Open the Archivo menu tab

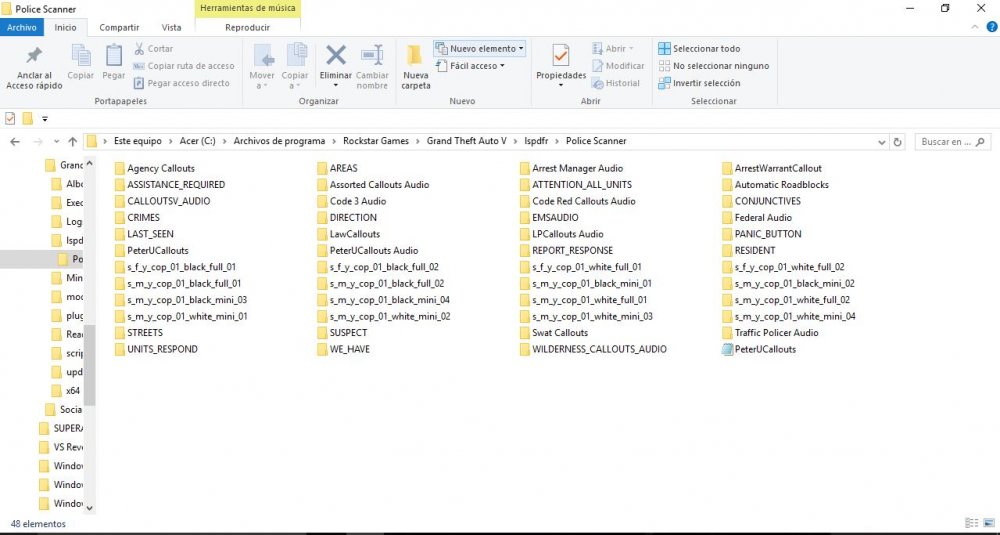(x=22, y=27)
